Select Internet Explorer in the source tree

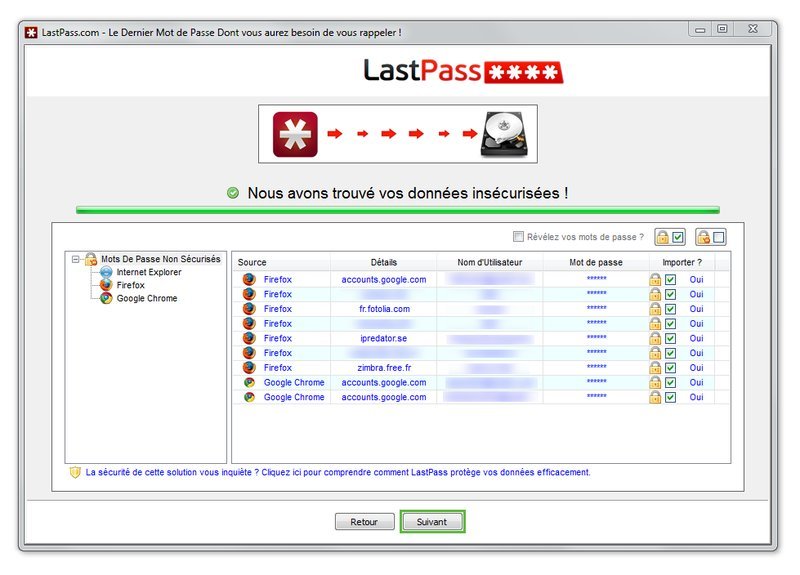[148, 272]
